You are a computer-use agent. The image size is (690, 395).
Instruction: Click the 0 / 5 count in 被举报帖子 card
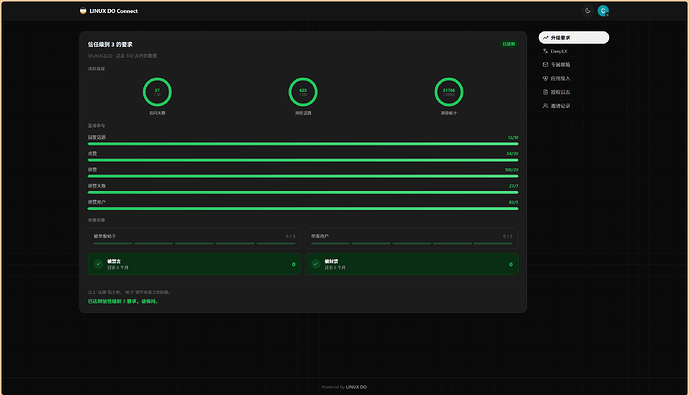pyautogui.click(x=290, y=236)
